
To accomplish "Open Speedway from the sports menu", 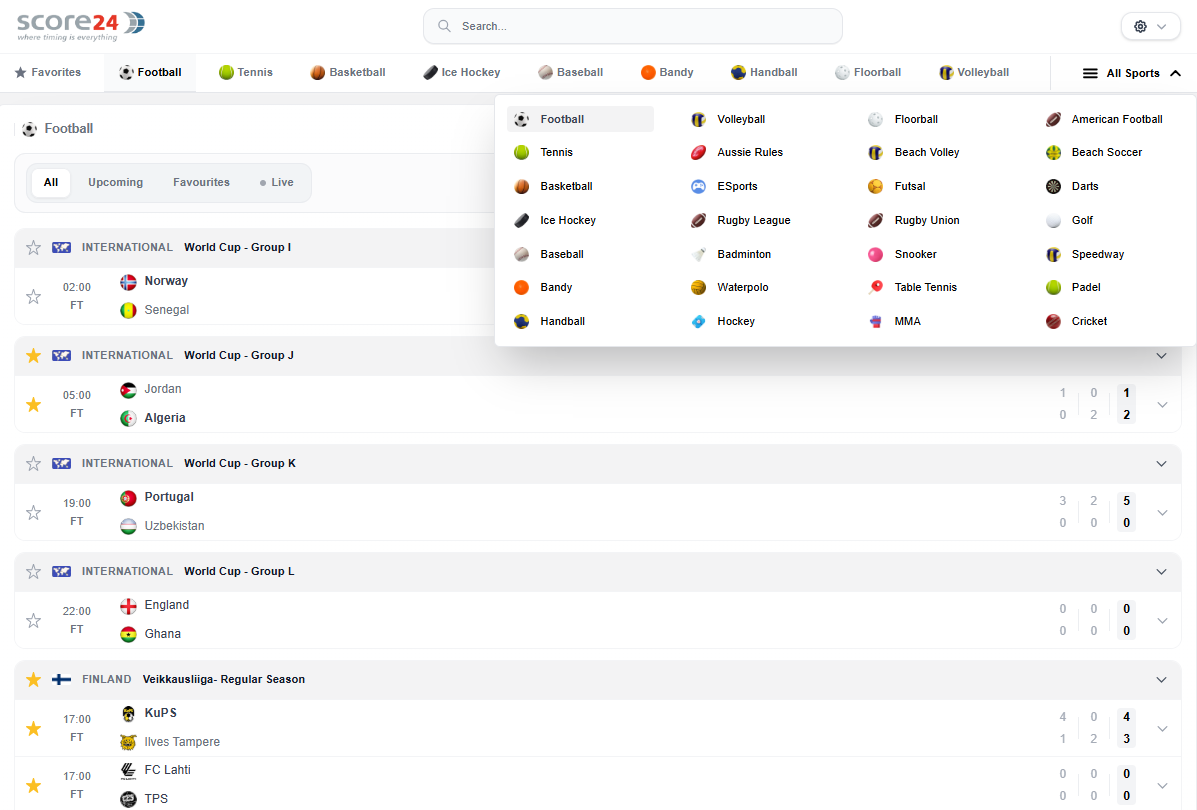I will [1085, 254].
